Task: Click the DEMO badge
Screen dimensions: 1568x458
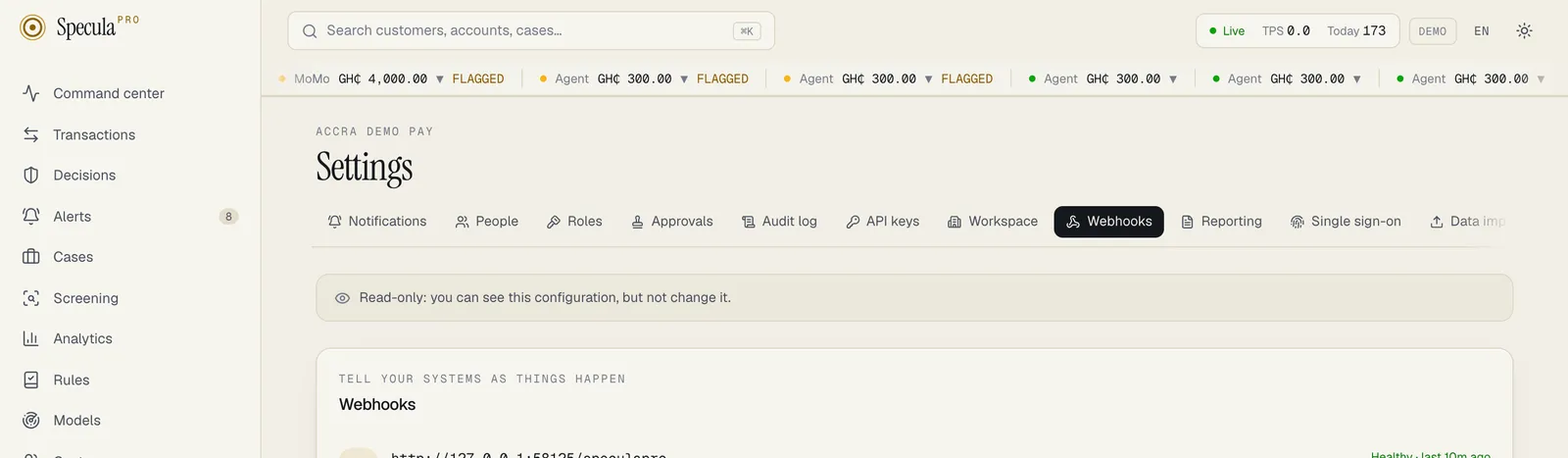Action: 1433,31
